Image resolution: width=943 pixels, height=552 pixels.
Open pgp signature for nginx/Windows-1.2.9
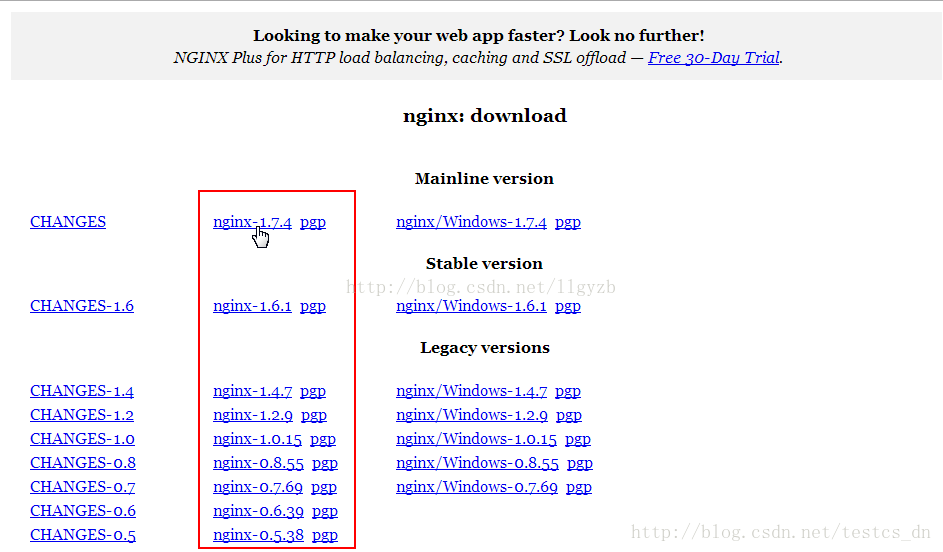coord(569,416)
